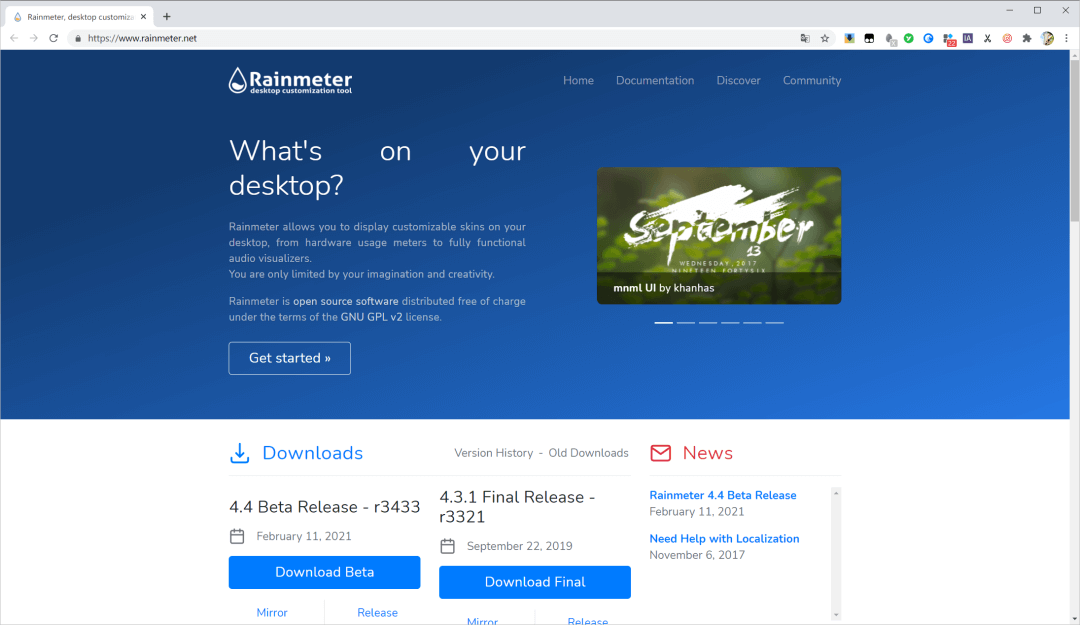Open the Chrome three-dot menu
This screenshot has width=1080, height=625.
click(x=1066, y=39)
